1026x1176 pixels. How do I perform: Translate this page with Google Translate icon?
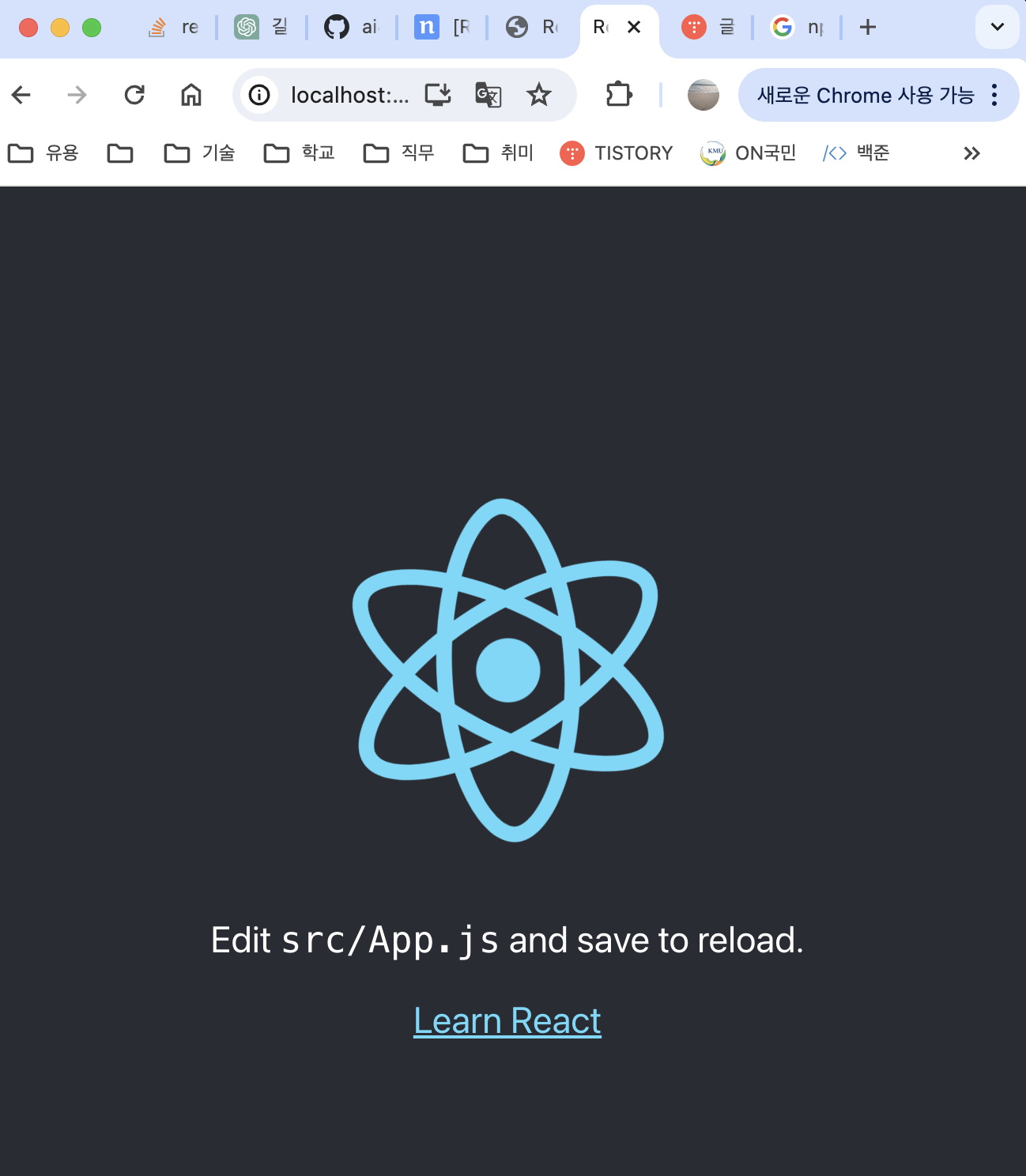[488, 95]
